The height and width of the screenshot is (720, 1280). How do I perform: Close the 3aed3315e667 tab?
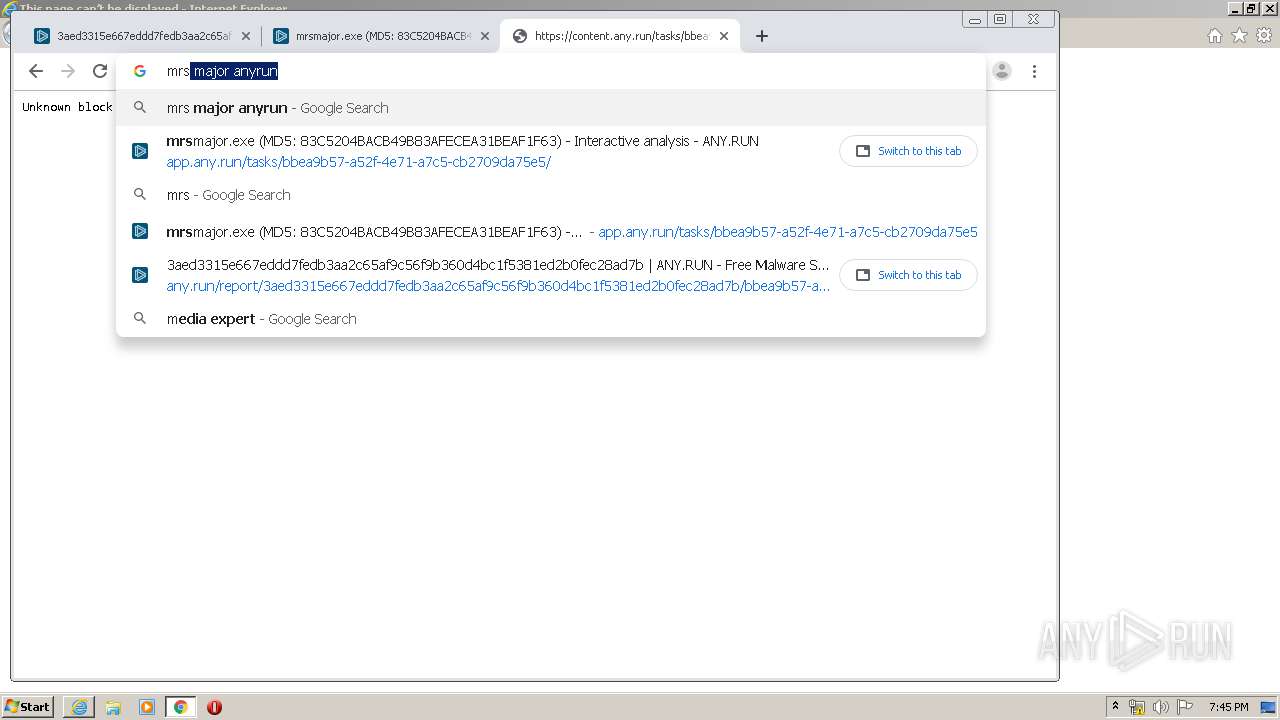tap(246, 36)
